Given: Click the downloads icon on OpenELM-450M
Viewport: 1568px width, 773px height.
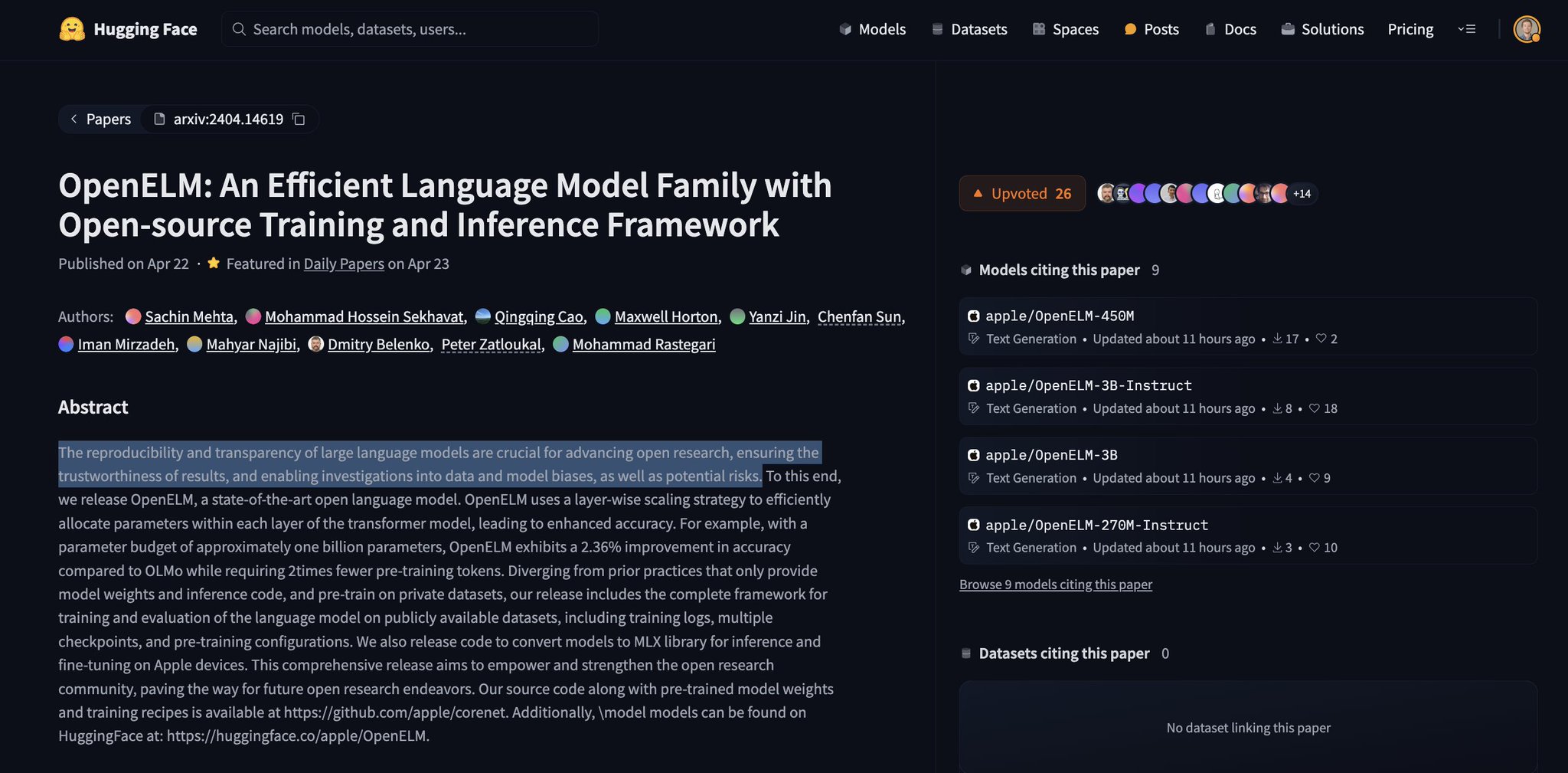Looking at the screenshot, I should tap(1277, 339).
